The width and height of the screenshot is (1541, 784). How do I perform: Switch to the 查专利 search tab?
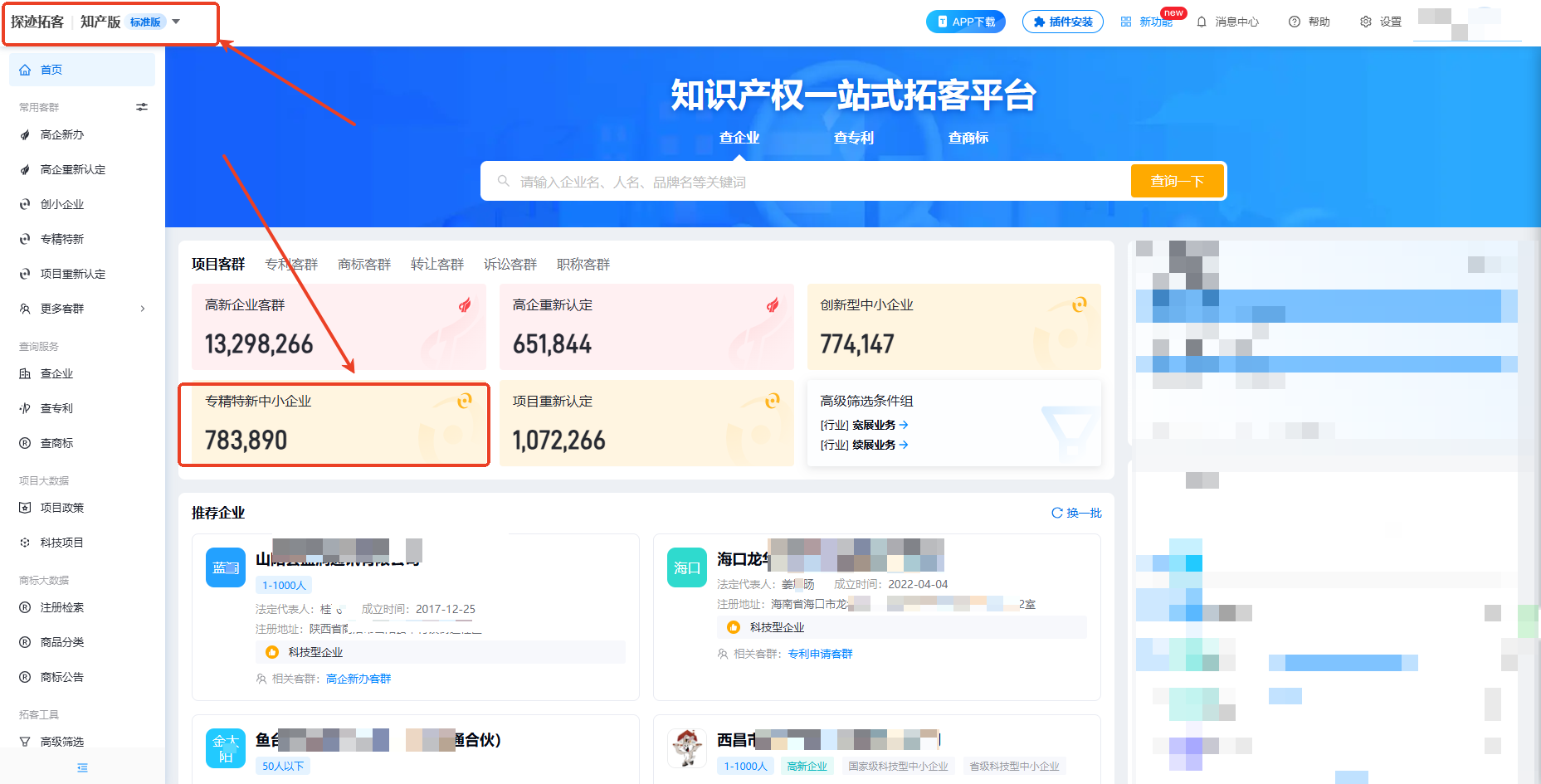pos(853,138)
